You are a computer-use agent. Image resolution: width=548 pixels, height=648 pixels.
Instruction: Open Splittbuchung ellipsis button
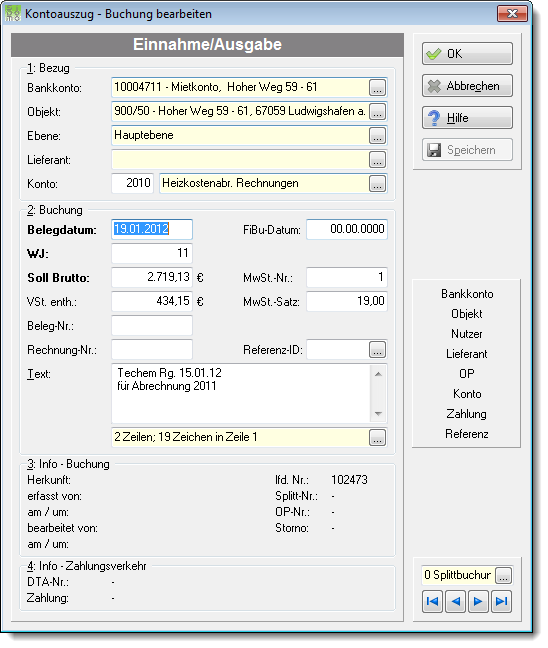pyautogui.click(x=503, y=576)
